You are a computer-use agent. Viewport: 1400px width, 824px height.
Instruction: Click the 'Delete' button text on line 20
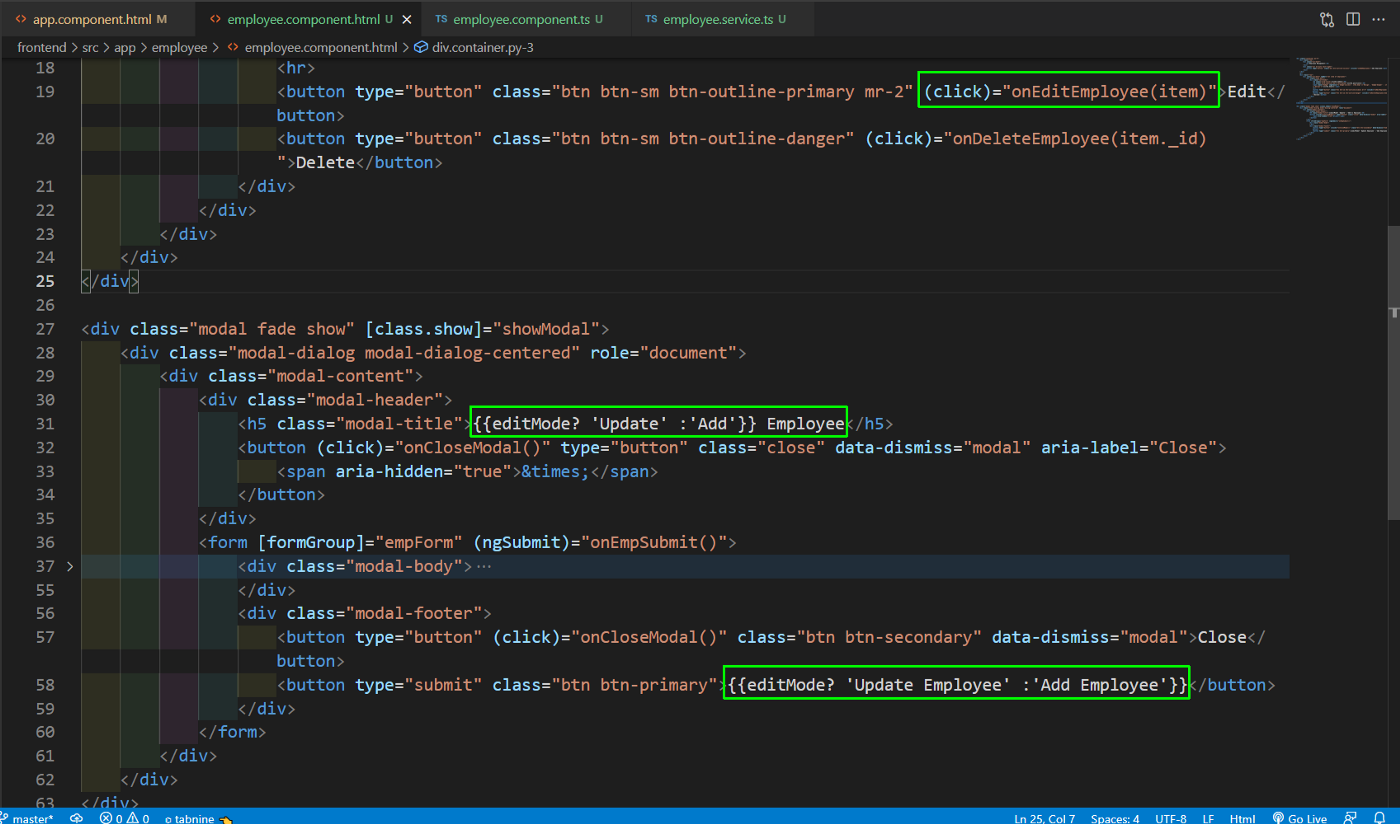coord(325,162)
